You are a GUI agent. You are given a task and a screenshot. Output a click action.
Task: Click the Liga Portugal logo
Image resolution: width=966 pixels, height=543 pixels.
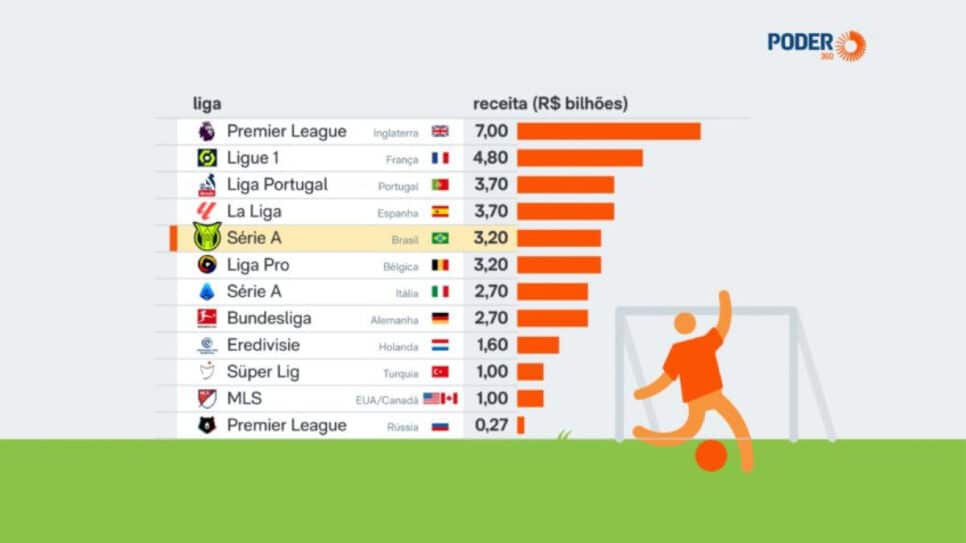[207, 185]
